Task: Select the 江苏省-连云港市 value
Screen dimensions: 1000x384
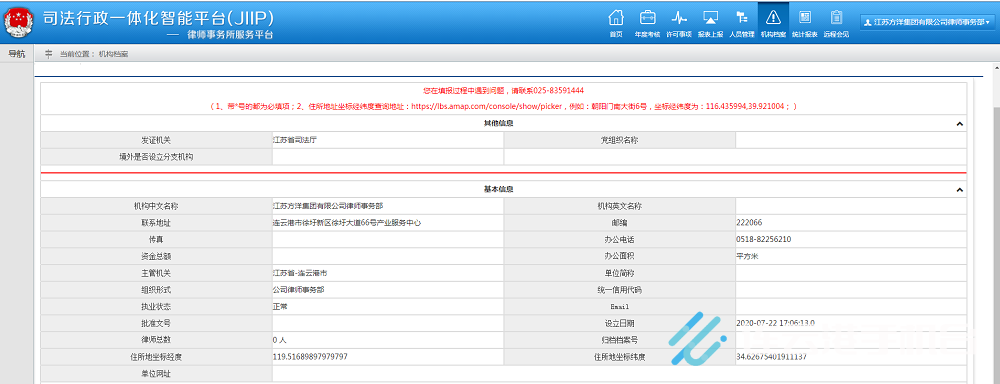Action: (x=300, y=272)
